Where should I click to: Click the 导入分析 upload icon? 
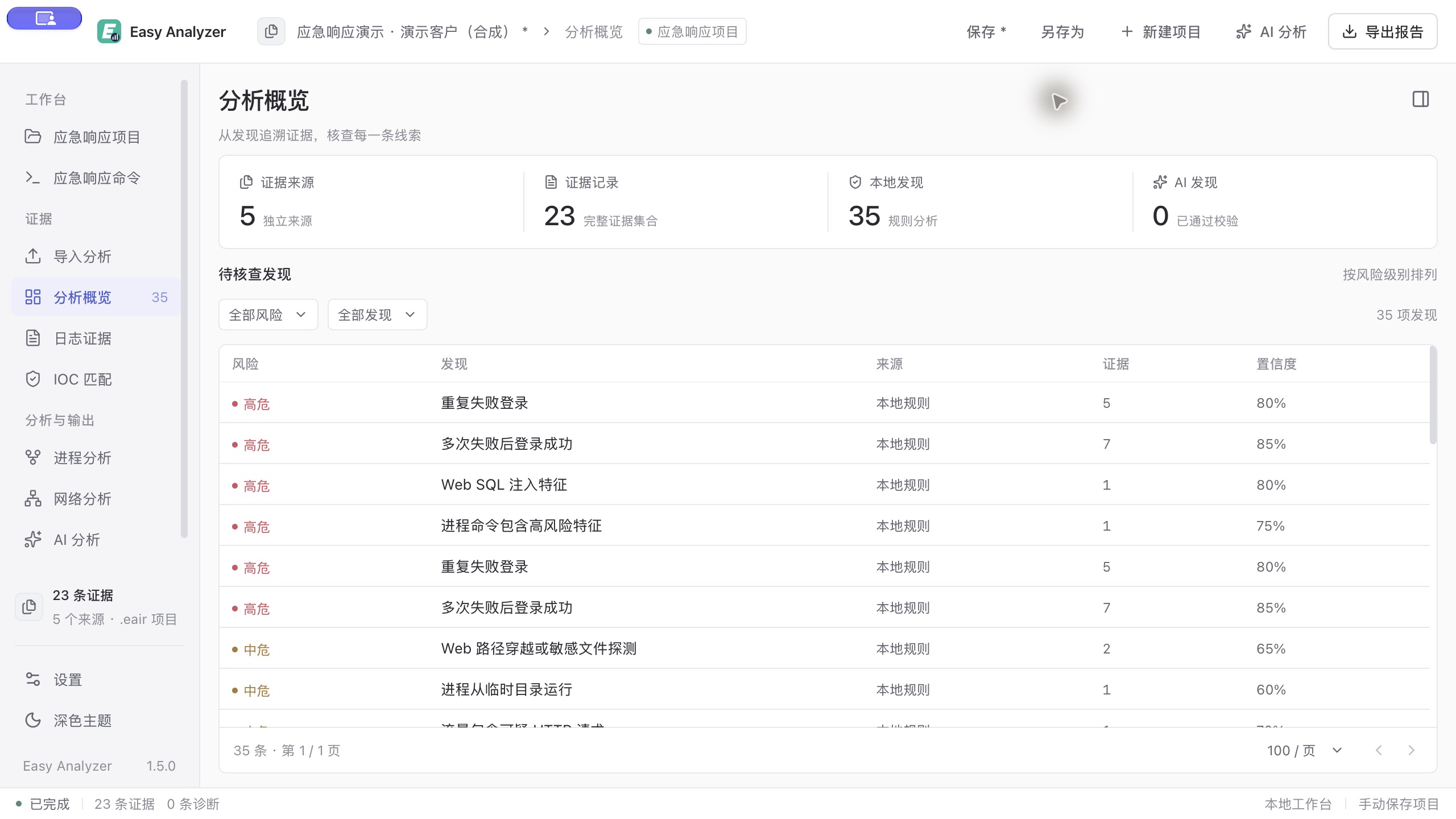[x=33, y=256]
